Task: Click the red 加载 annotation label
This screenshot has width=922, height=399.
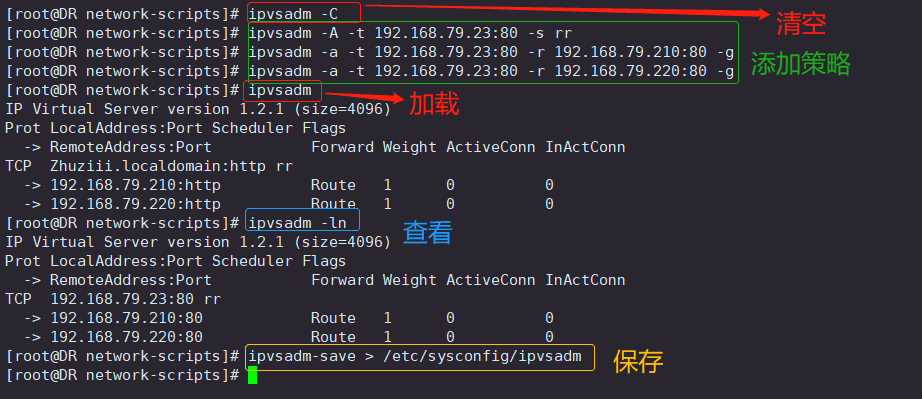Action: pos(433,104)
